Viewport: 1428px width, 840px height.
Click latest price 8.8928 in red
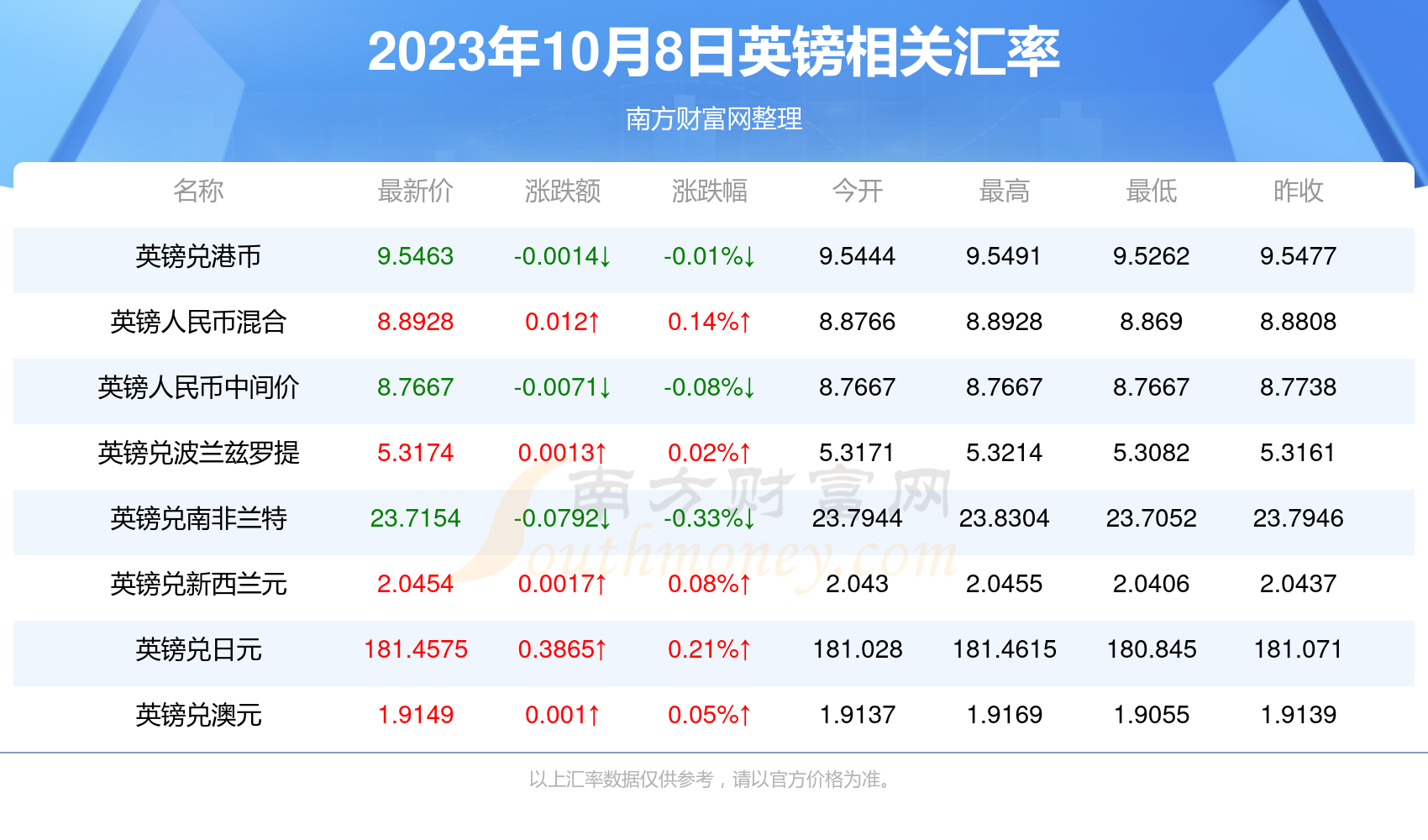[x=415, y=322]
